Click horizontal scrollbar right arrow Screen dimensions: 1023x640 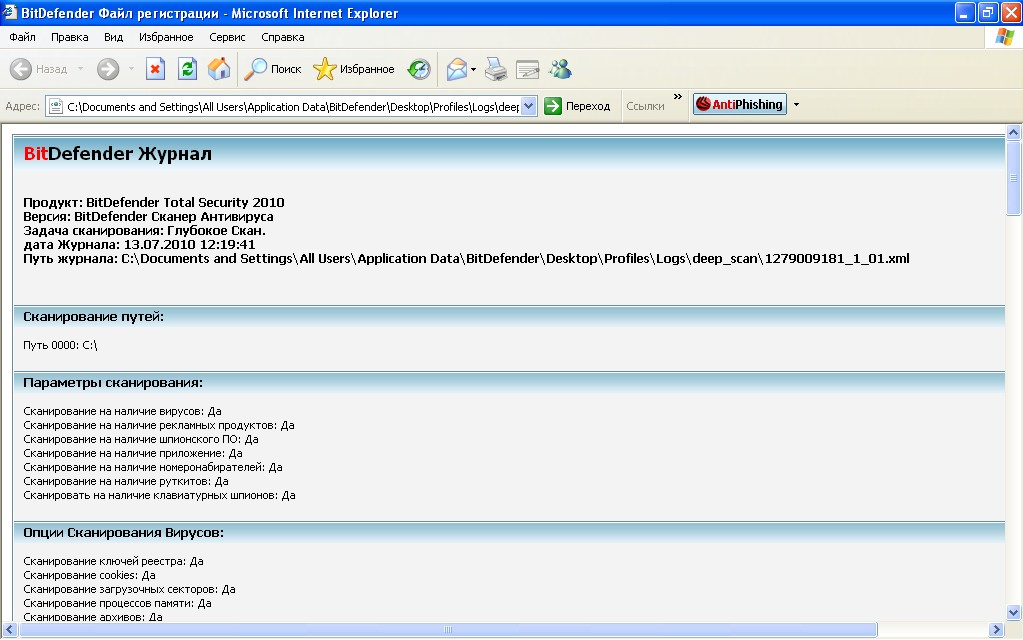[x=996, y=630]
